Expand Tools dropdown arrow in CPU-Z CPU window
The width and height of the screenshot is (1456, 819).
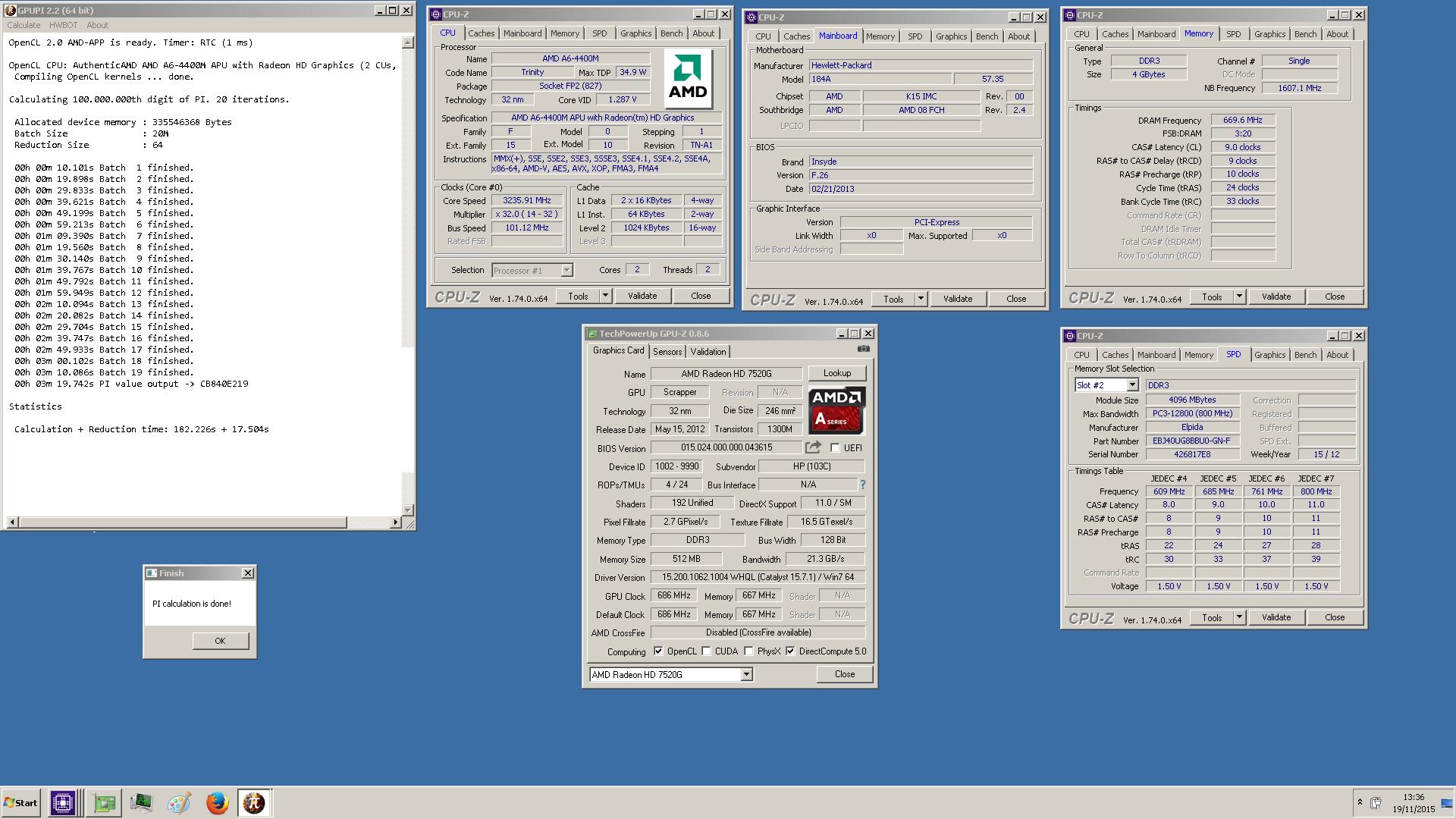[x=605, y=296]
